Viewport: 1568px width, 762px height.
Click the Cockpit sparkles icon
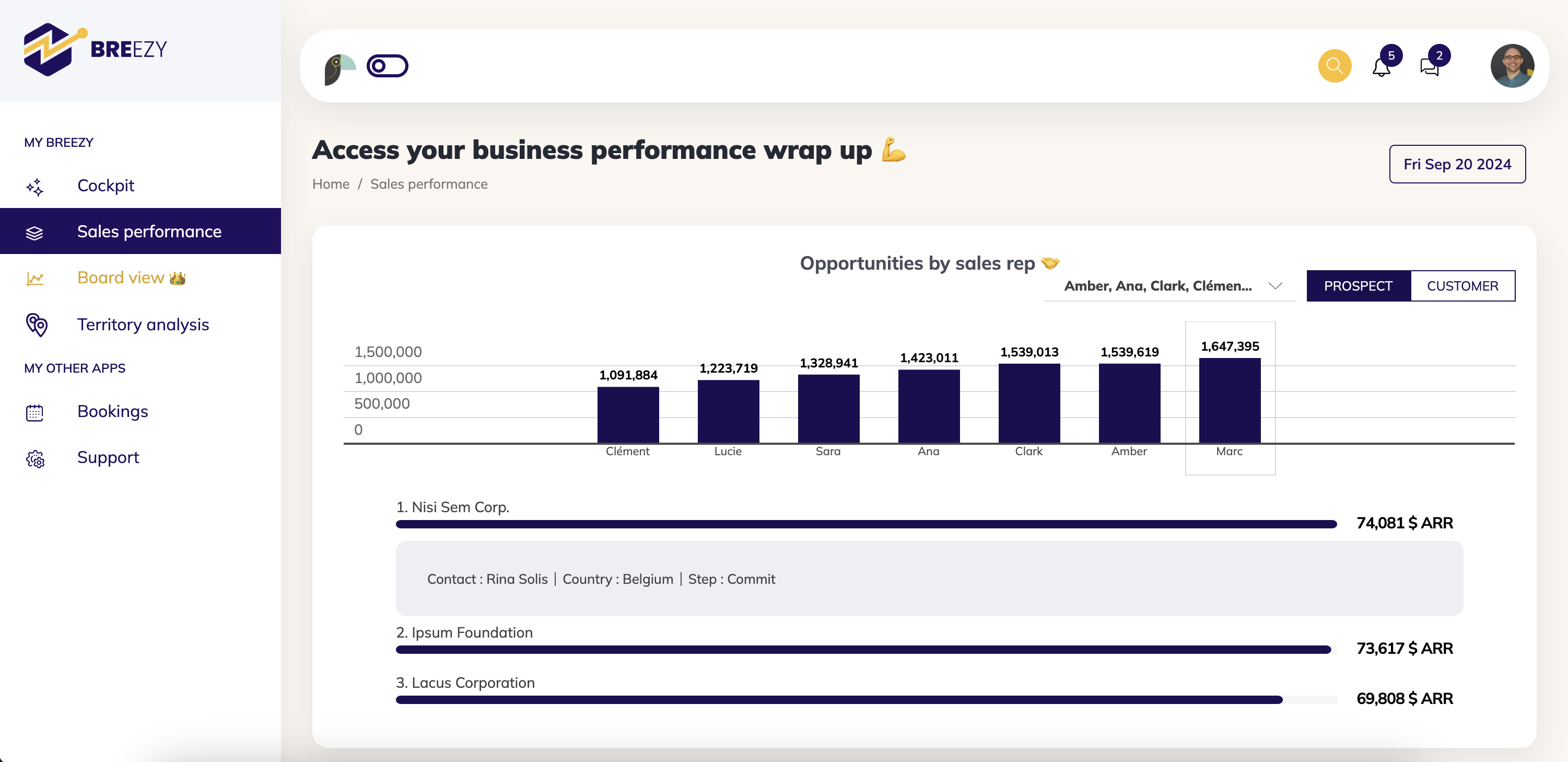34,187
